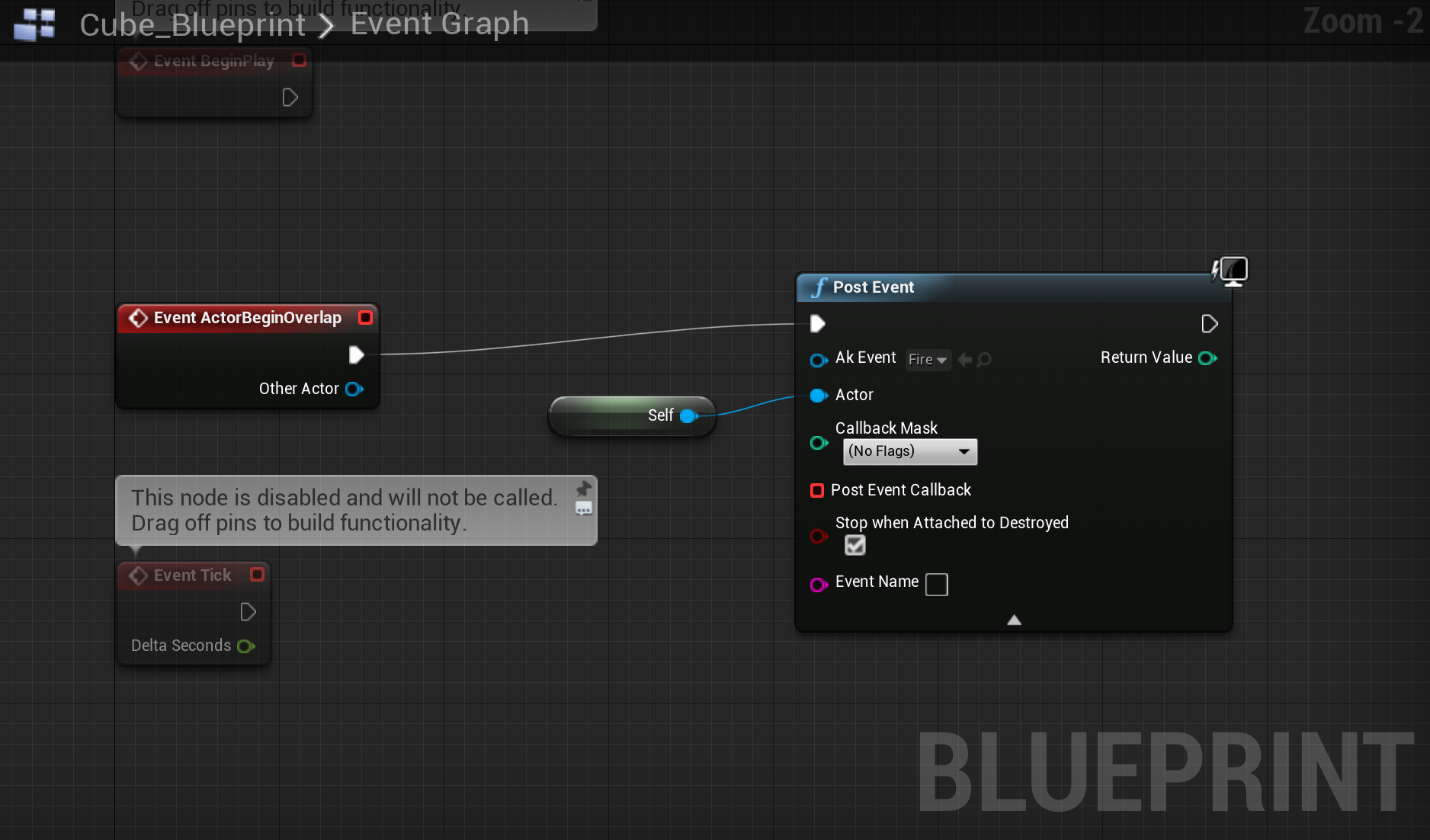Click the Post Event function (f) icon
The width and height of the screenshot is (1430, 840).
pos(818,287)
